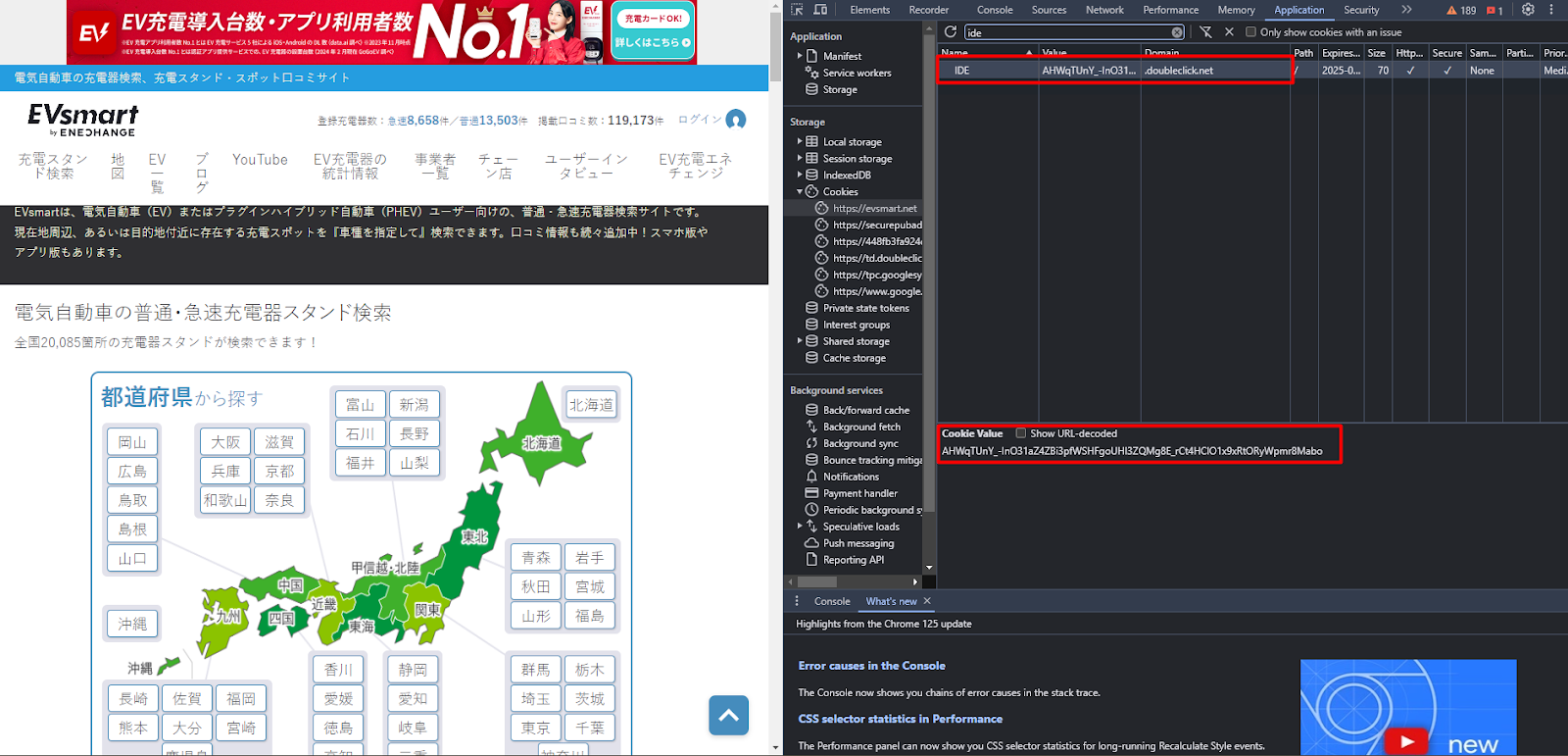1568x756 pixels.
Task: Click the back-to-top arrow button
Action: tap(729, 715)
